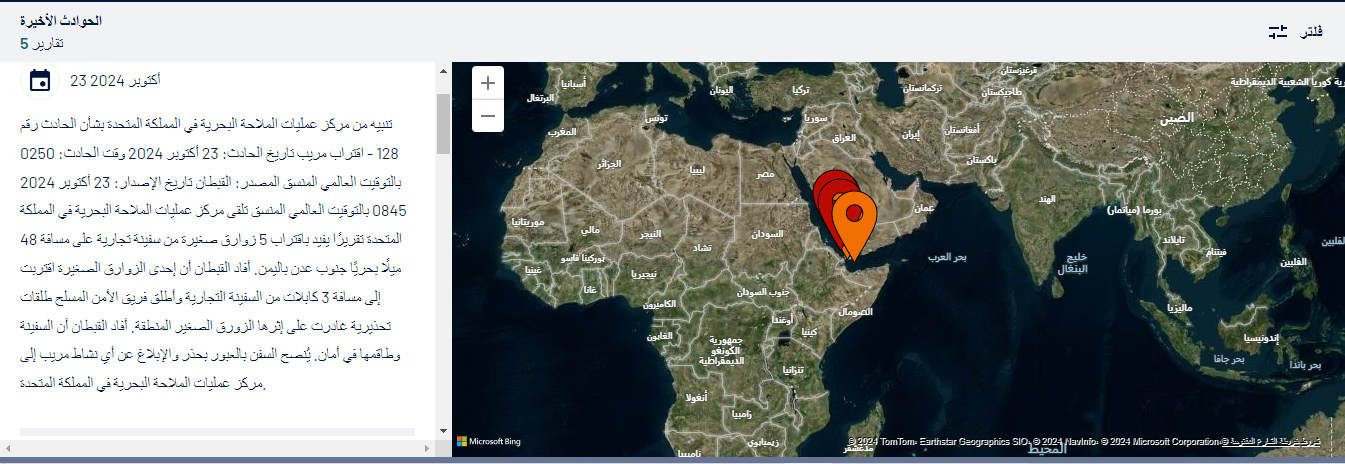Click the تايلاند label on the map
Viewport: 1345px width, 464px height.
(x=1173, y=240)
